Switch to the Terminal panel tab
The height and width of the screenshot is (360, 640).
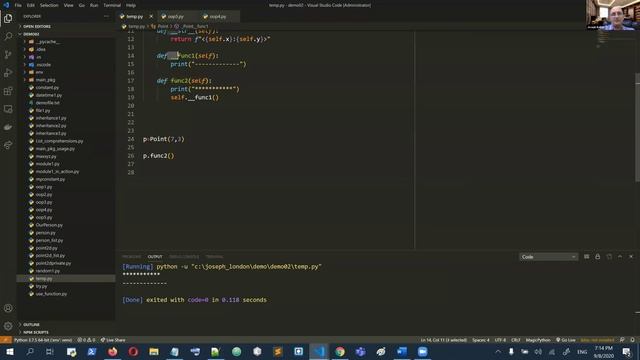point(214,257)
